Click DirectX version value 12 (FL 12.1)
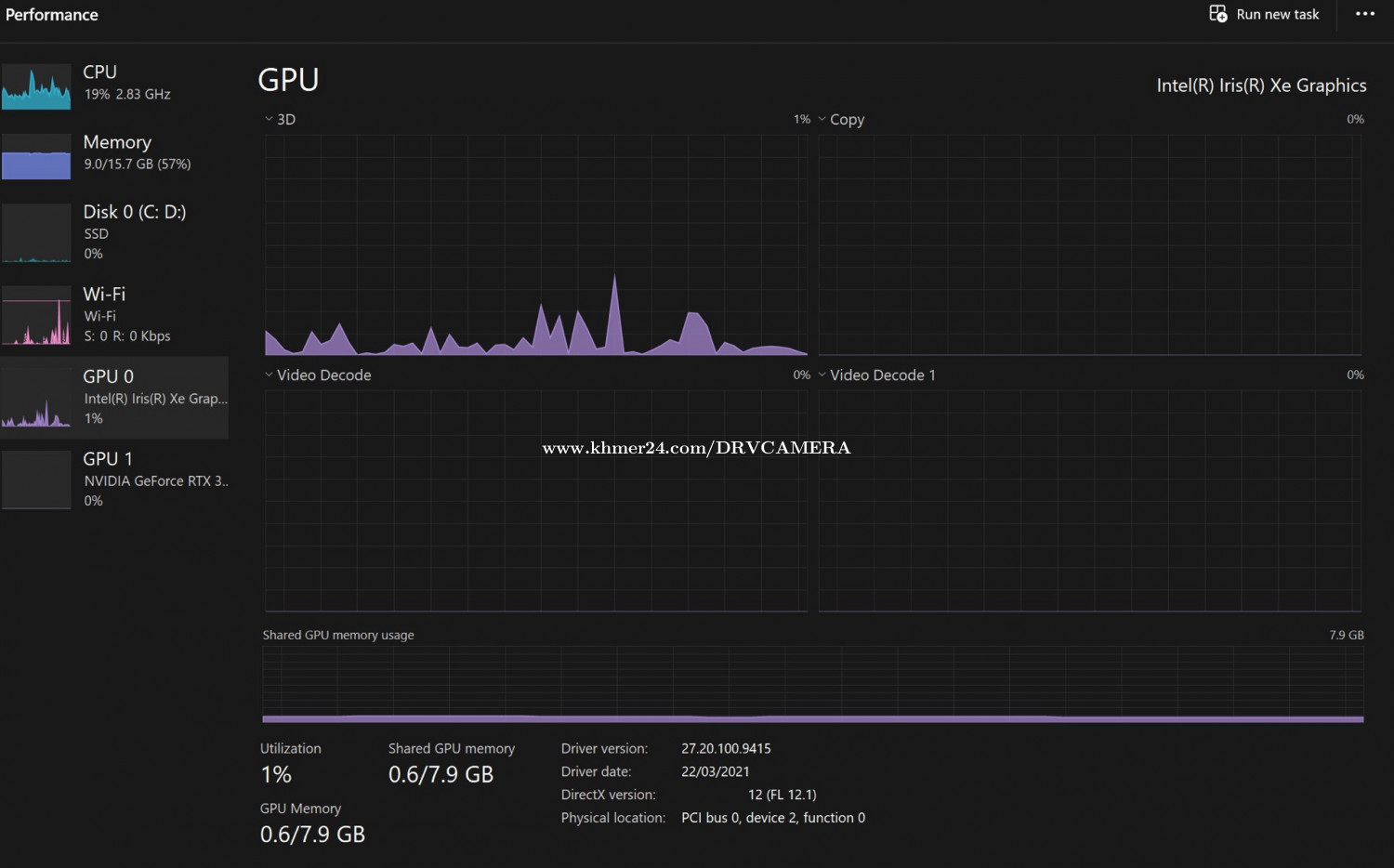This screenshot has width=1394, height=868. coord(782,795)
